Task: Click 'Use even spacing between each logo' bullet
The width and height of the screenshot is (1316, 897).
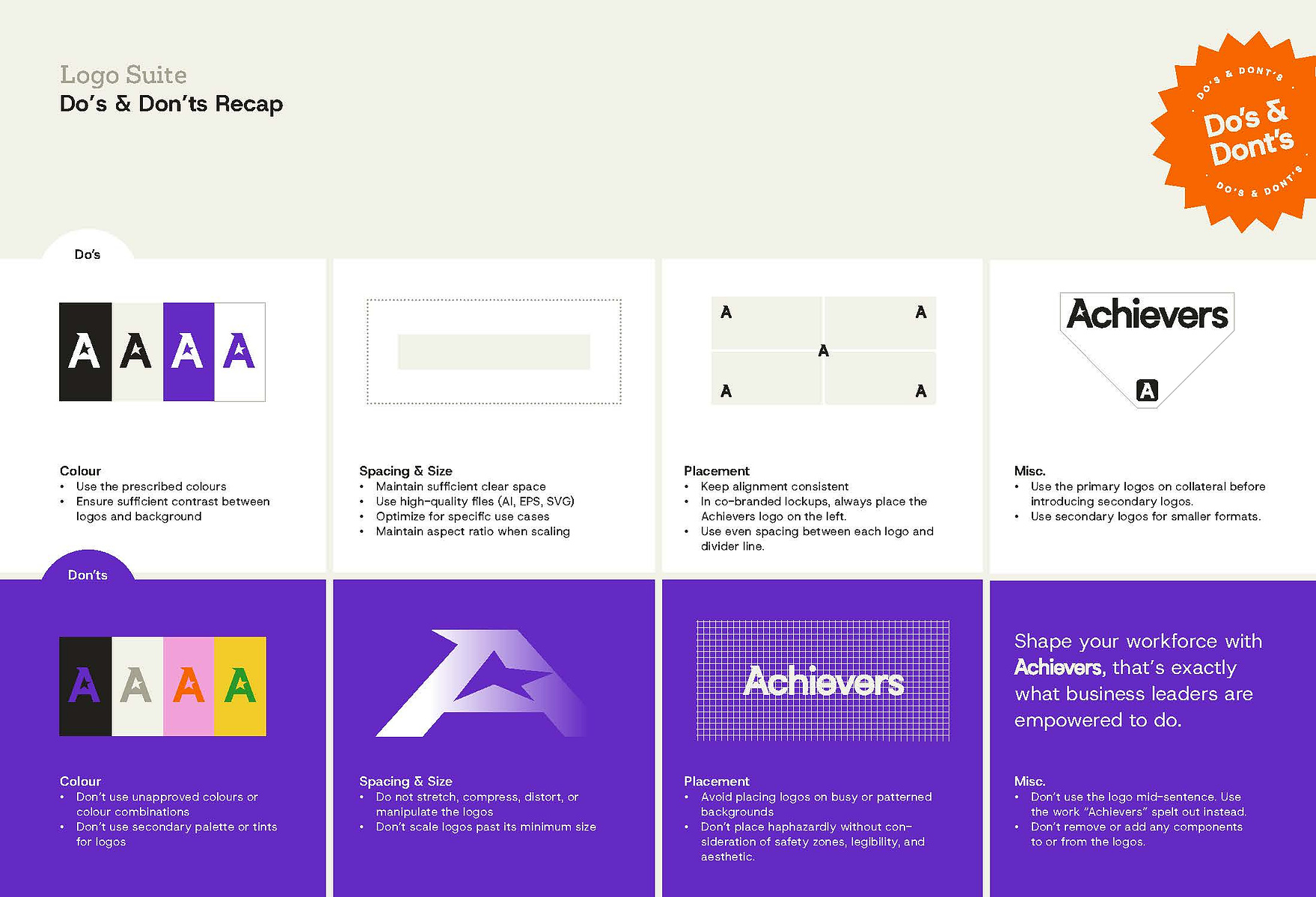Action: point(817,539)
